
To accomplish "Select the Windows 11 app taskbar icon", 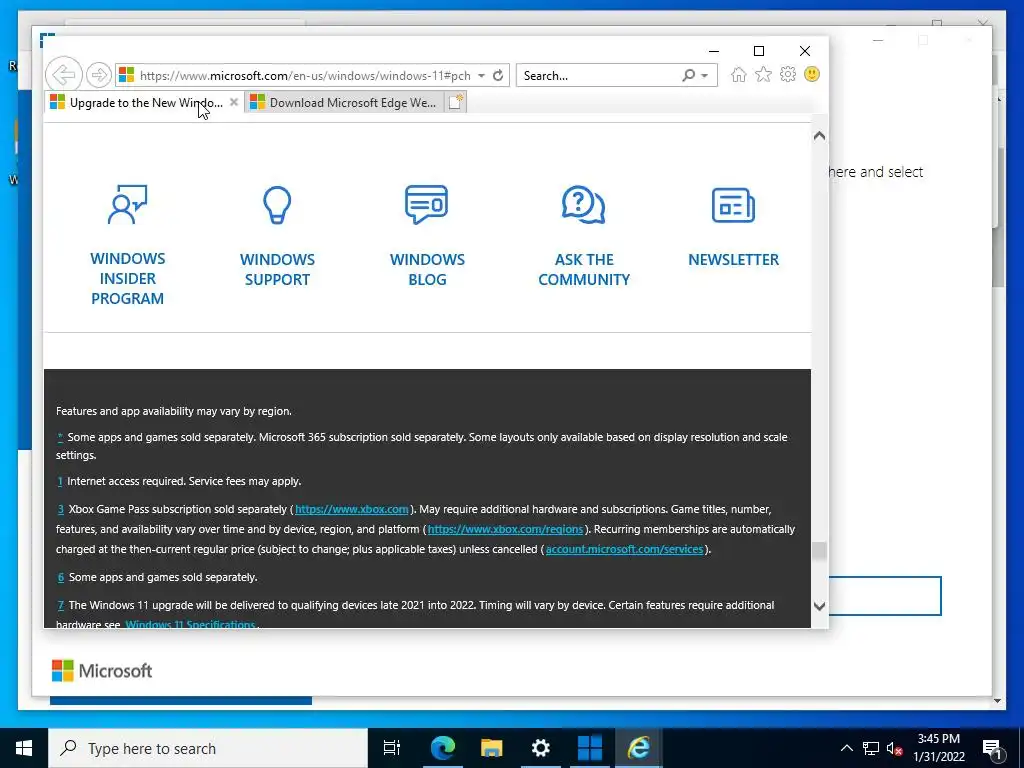I will (x=590, y=748).
